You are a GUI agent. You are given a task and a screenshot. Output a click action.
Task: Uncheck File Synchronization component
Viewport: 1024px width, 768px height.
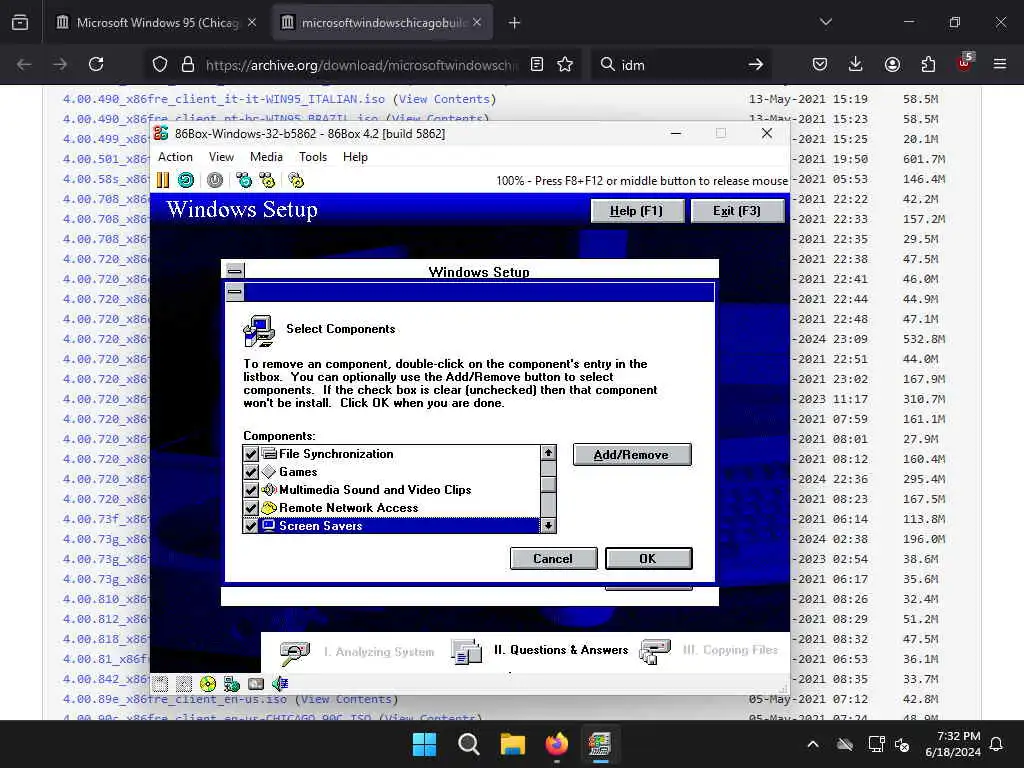(251, 454)
